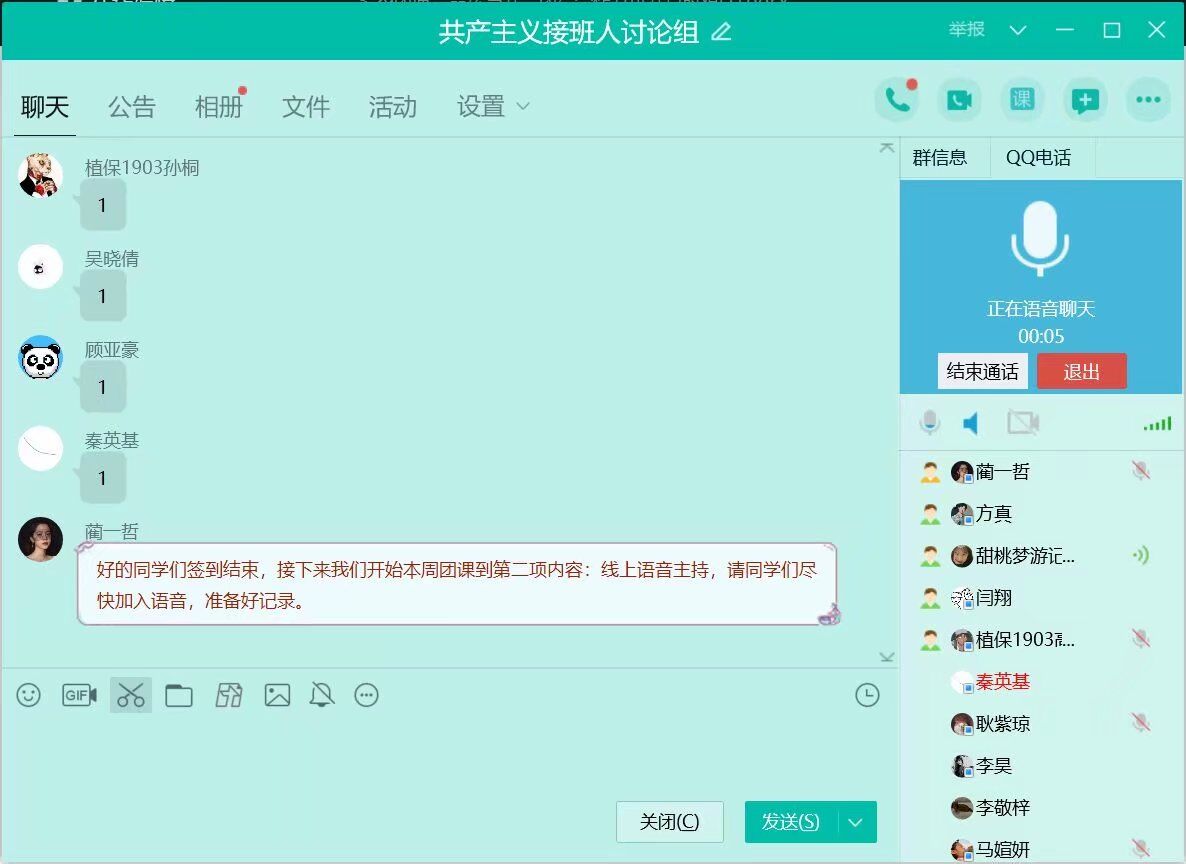Expand the title bar chevron menu
This screenshot has height=864, width=1186.
point(1018,30)
